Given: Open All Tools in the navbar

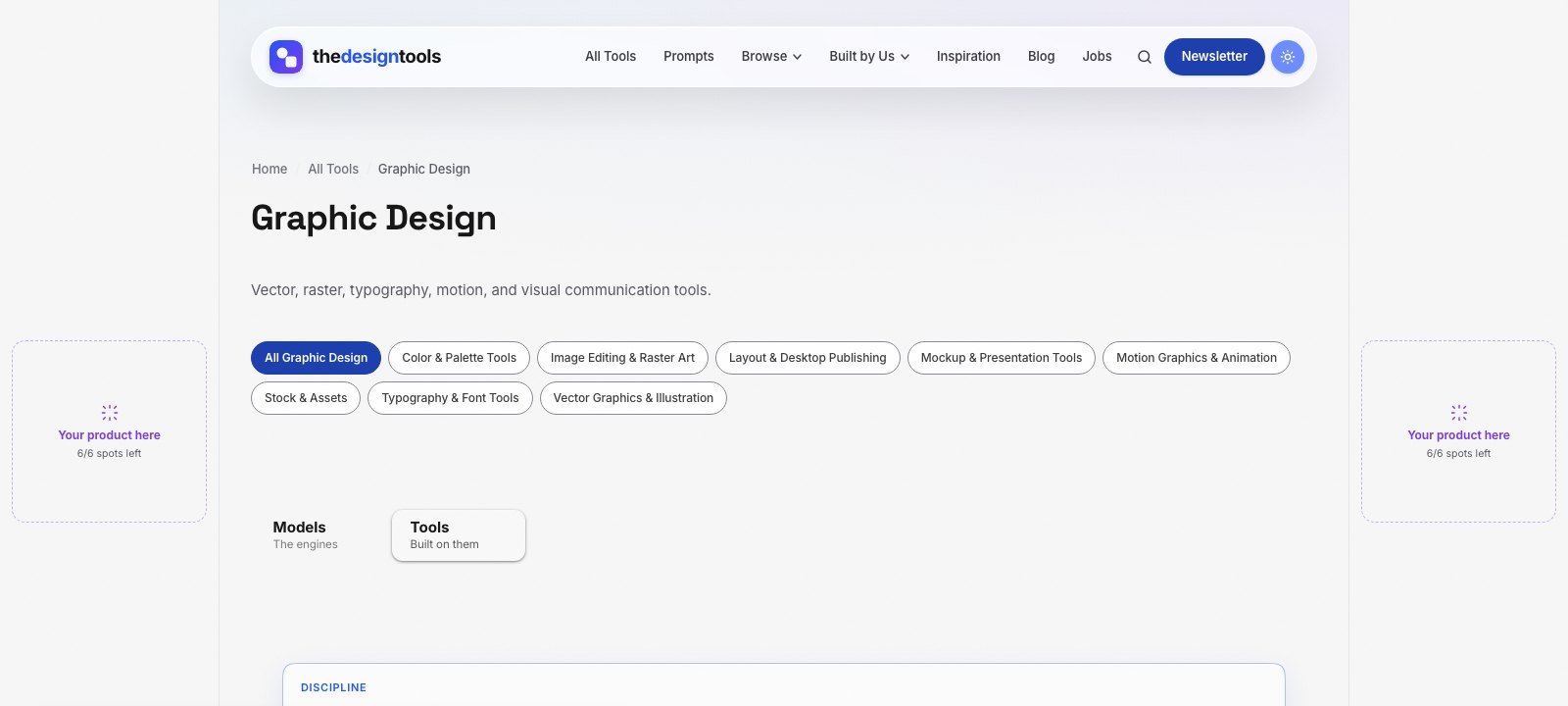Looking at the screenshot, I should (x=611, y=57).
